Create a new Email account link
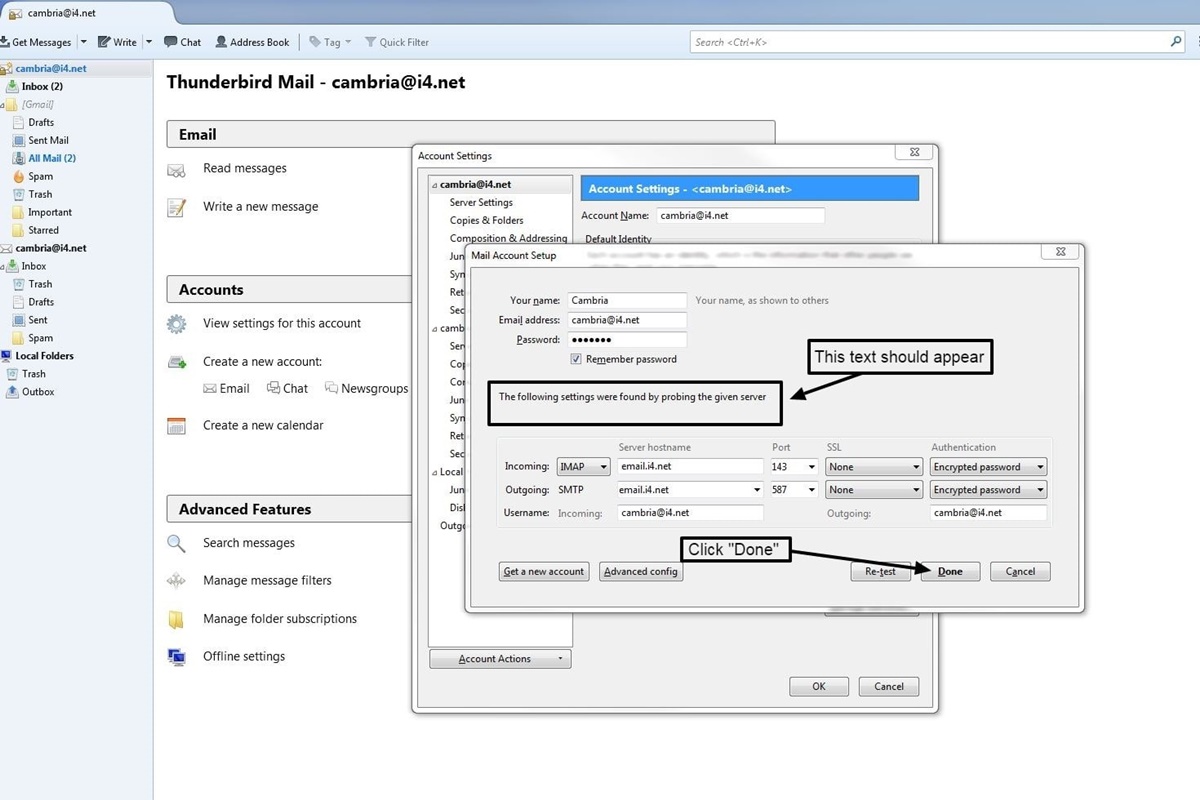 click(x=226, y=388)
